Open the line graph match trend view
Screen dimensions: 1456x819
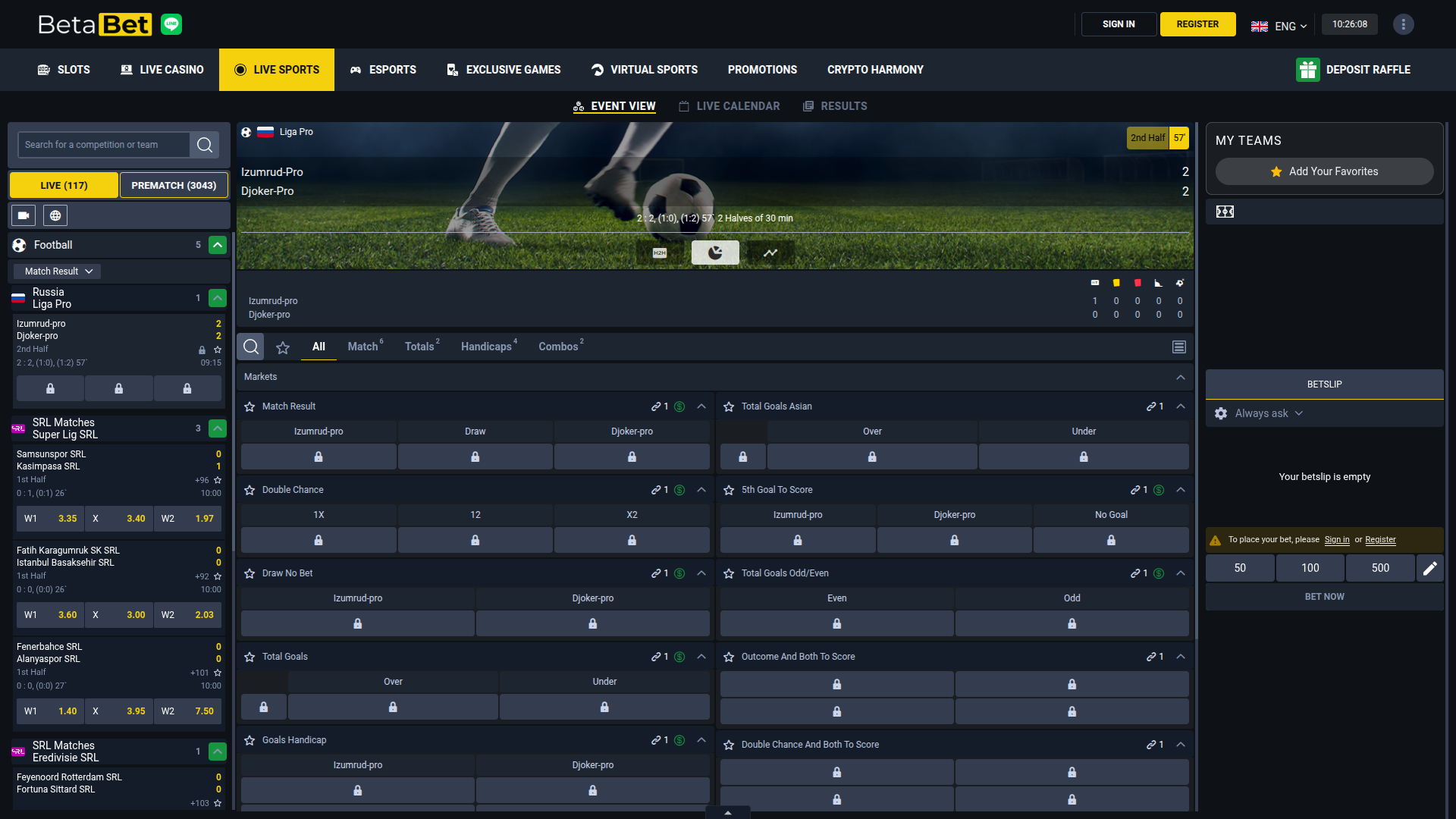[x=770, y=252]
